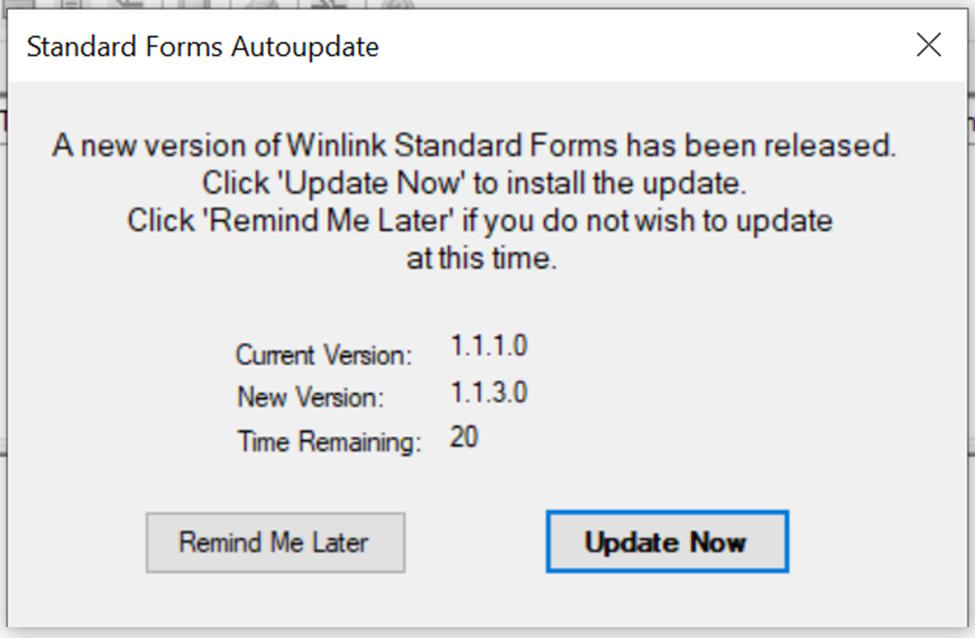975x638 pixels.
Task: Click the Time Remaining label
Action: [329, 441]
